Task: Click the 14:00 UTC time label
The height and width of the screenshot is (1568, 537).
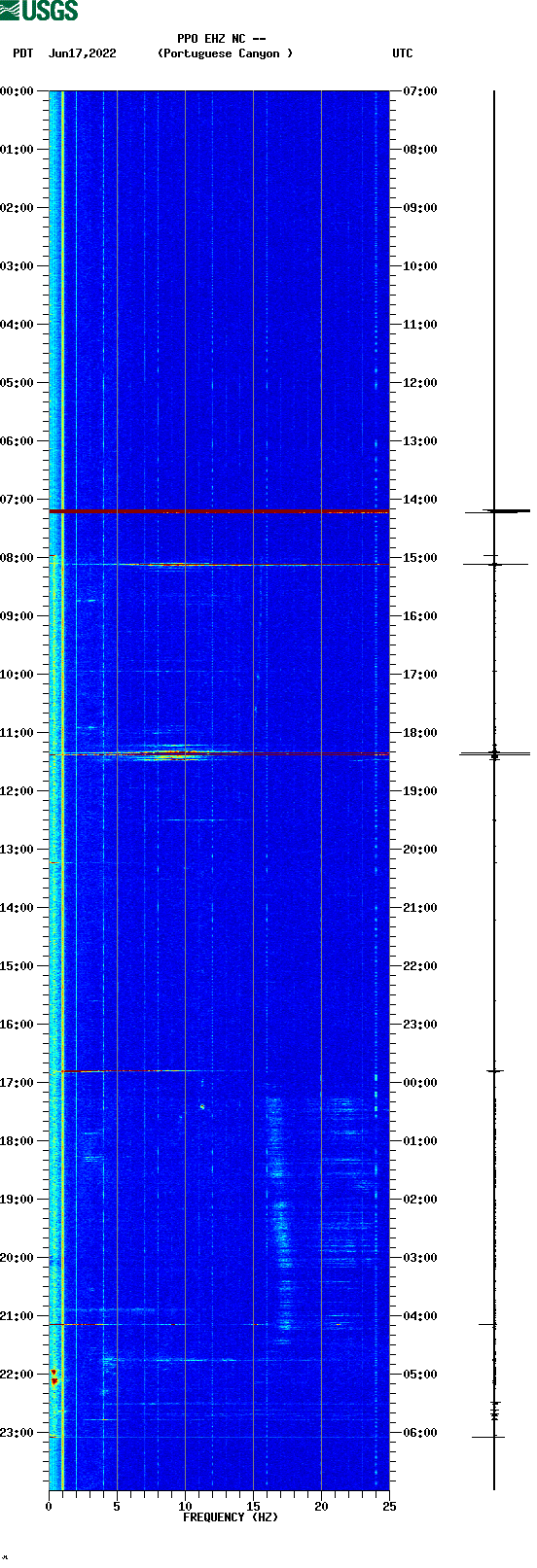Action: [420, 500]
